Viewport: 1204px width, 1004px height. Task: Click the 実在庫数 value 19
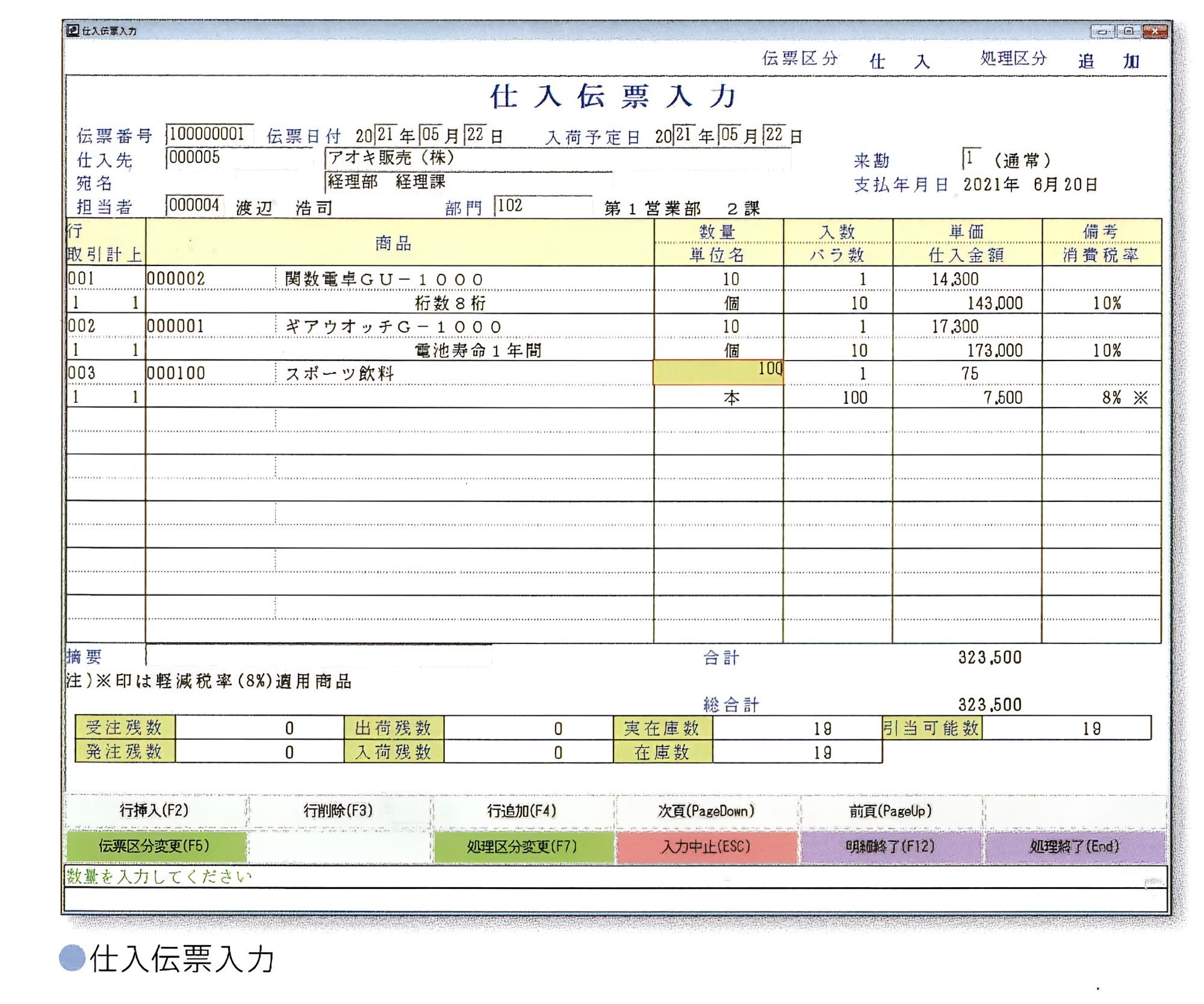point(797,728)
